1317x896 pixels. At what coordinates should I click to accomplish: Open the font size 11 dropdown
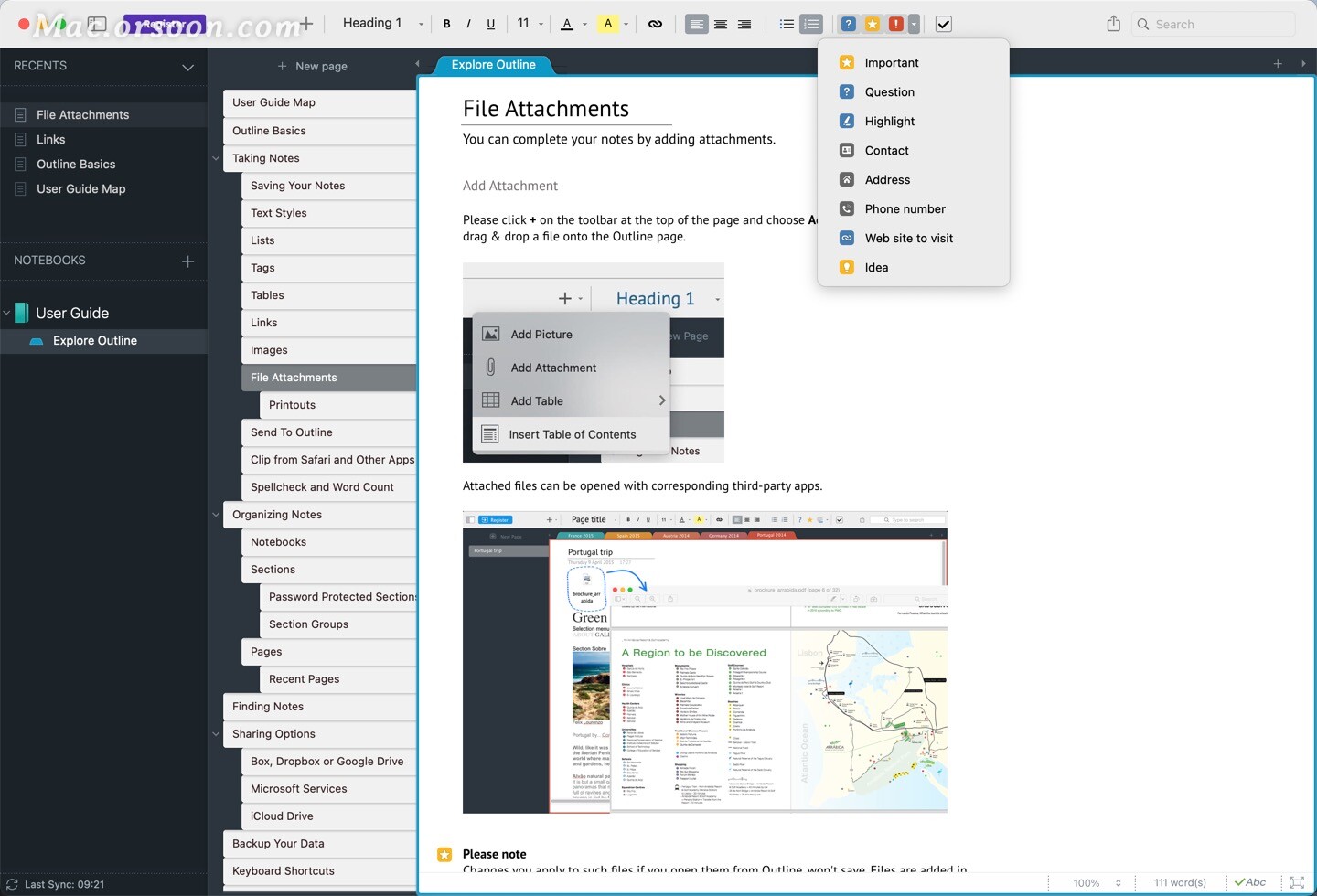[x=530, y=24]
